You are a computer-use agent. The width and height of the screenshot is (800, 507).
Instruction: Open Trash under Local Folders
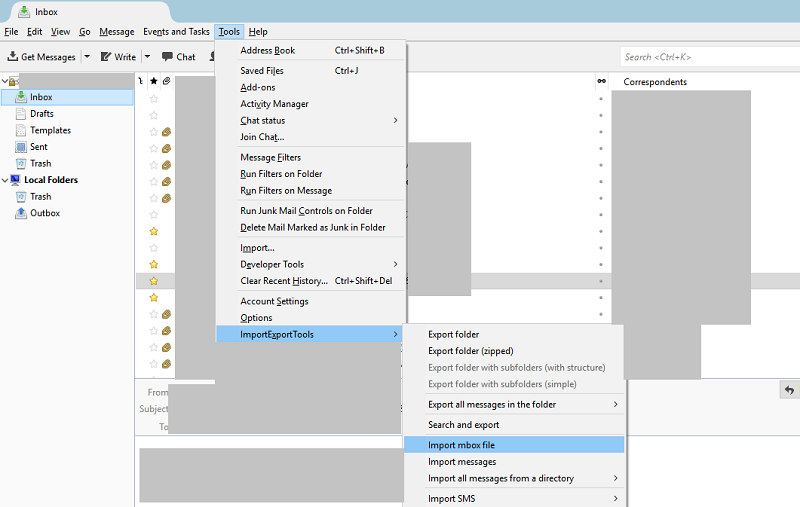coord(40,197)
